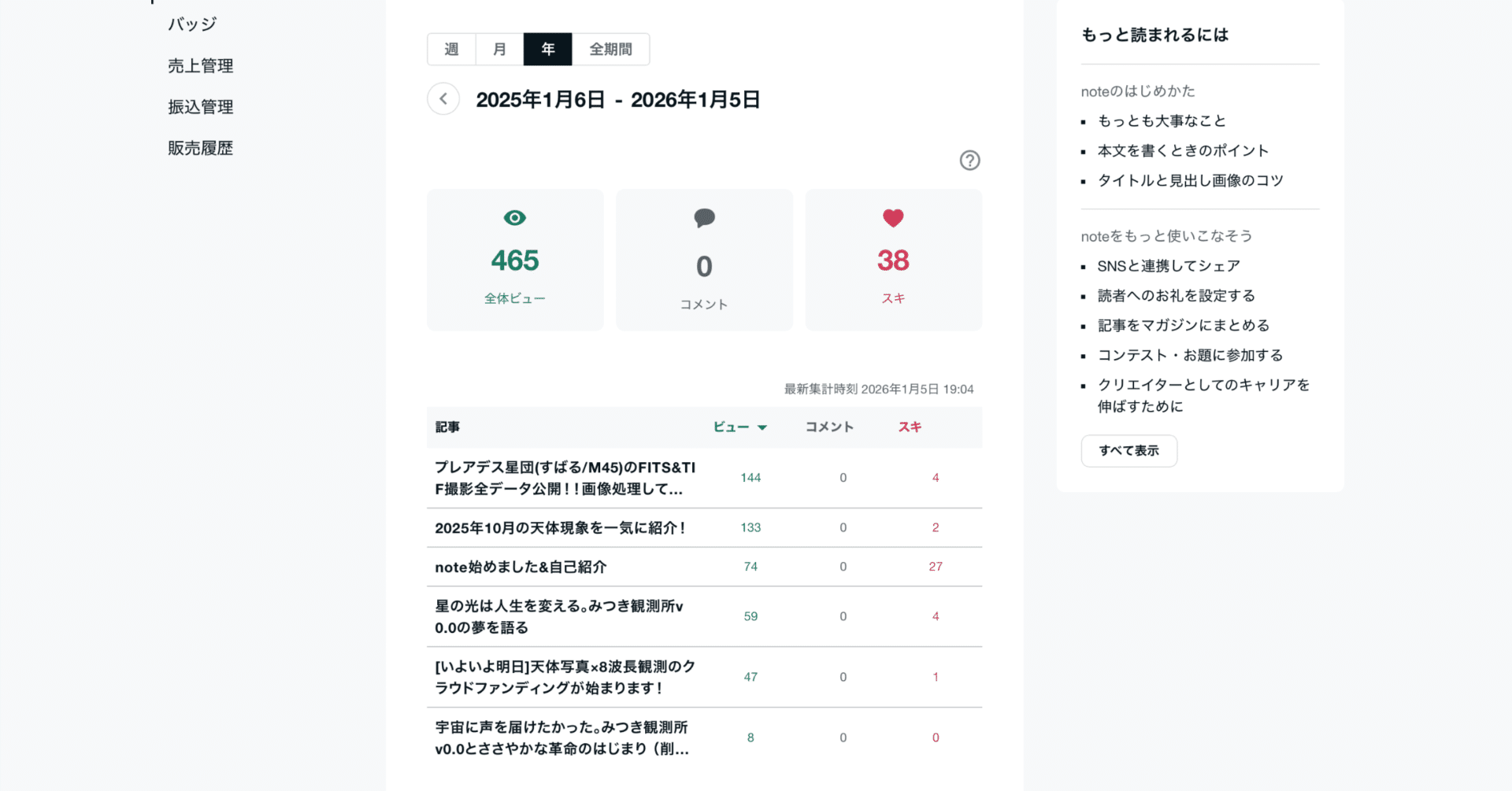Open the もっとも大事なこと link
Screen dimensions: 1512x791
pyautogui.click(x=1162, y=120)
